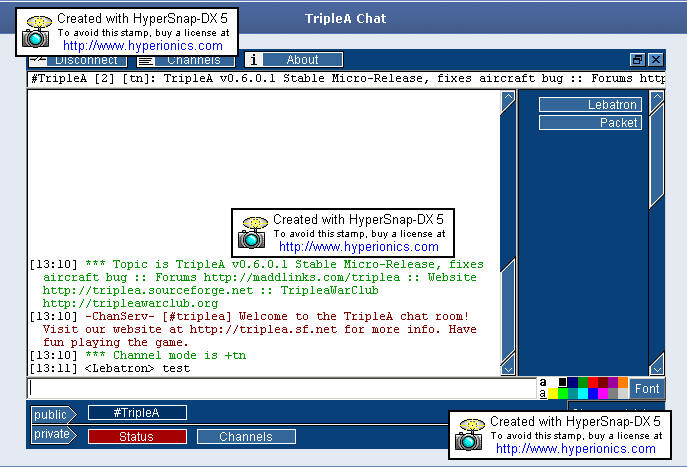The height and width of the screenshot is (467, 687).
Task: Focus the chat message input field
Action: [x=283, y=389]
